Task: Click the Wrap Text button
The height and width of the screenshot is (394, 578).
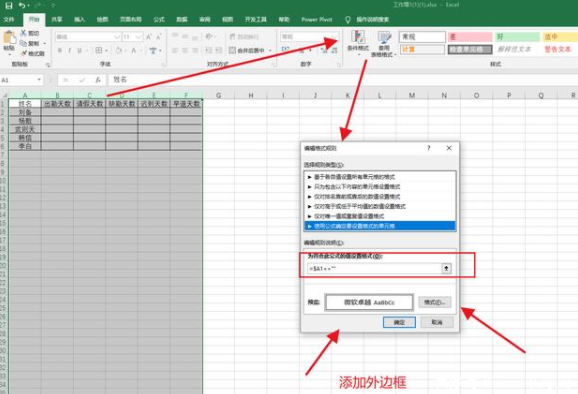Action: (244, 36)
